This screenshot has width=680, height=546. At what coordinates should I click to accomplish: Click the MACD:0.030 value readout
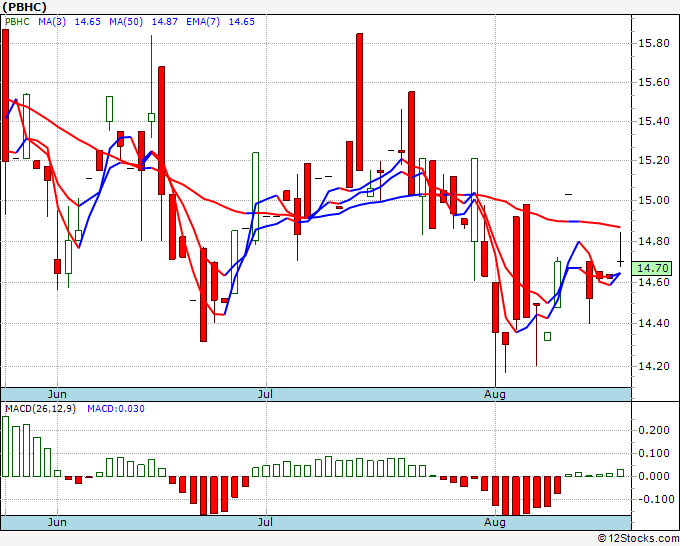click(116, 409)
